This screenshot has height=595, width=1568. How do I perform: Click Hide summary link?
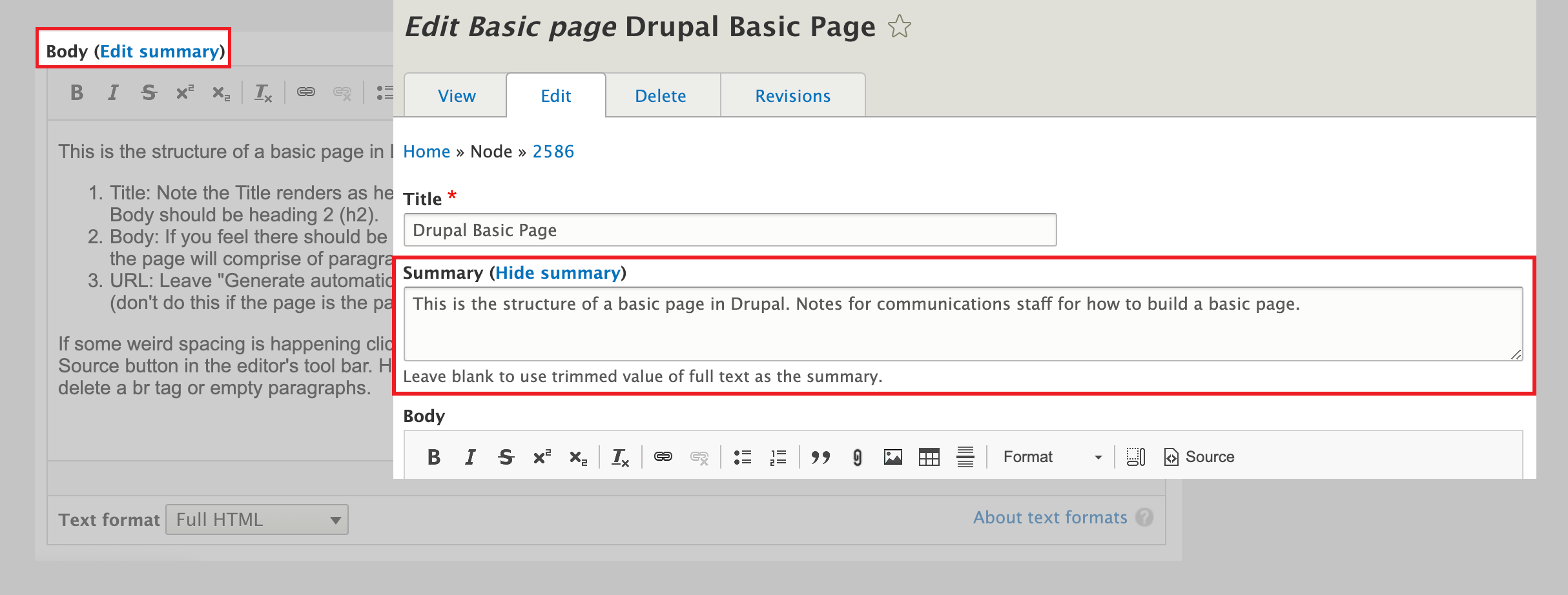click(x=558, y=273)
